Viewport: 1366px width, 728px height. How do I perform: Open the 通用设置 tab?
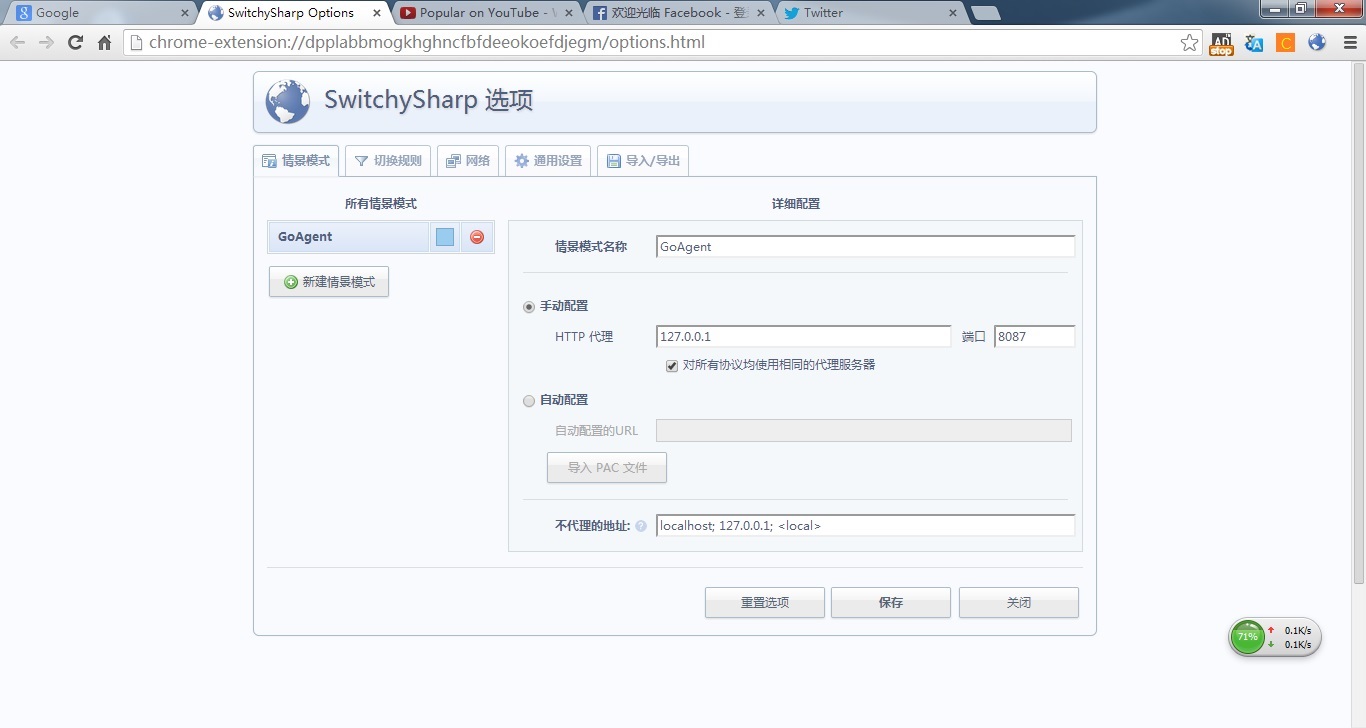tap(547, 161)
